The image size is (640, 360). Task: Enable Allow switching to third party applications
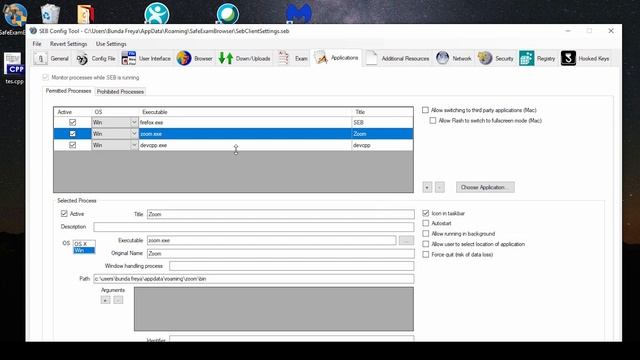coord(425,110)
